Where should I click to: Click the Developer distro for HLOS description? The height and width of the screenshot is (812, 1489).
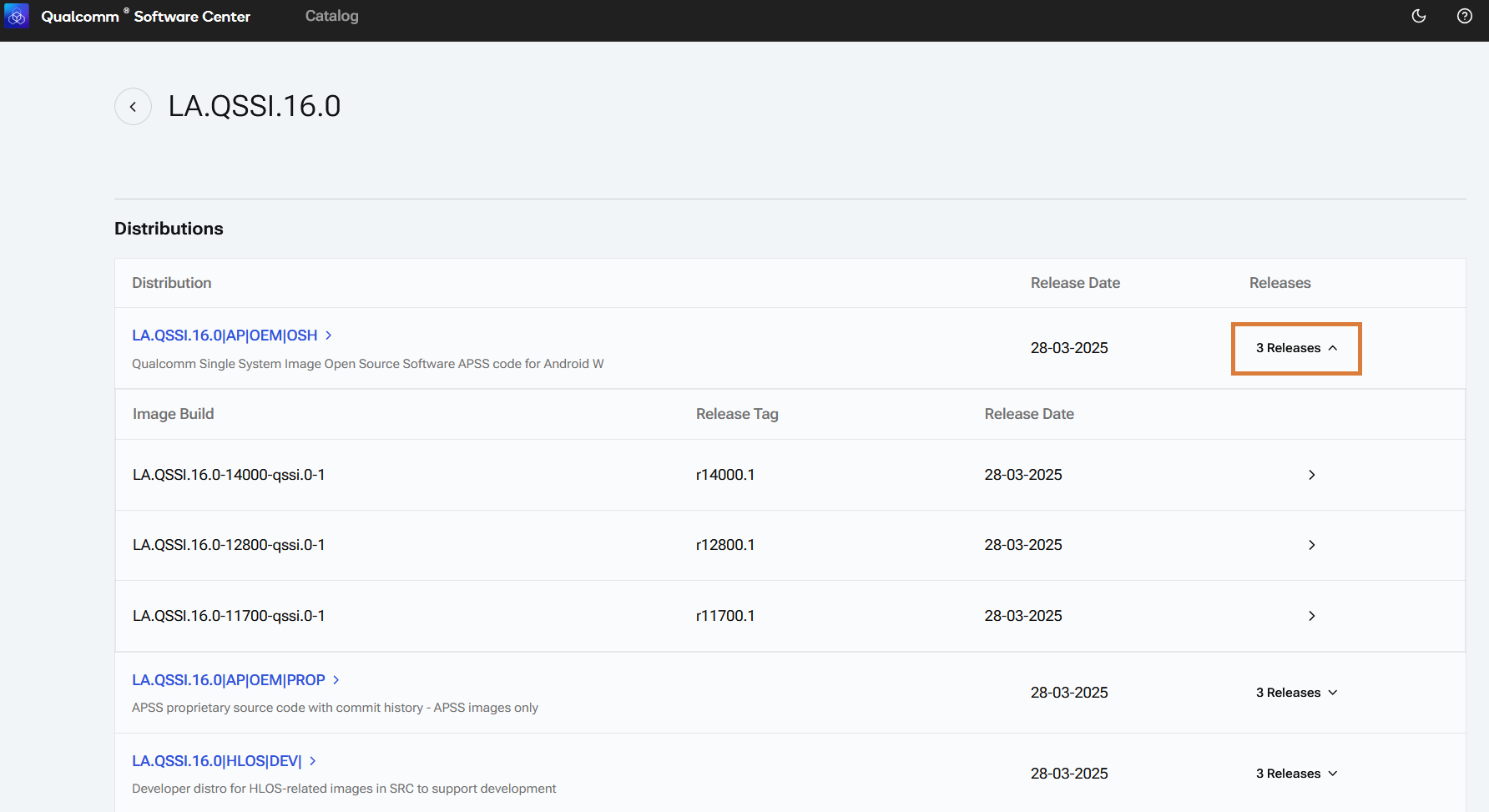344,789
